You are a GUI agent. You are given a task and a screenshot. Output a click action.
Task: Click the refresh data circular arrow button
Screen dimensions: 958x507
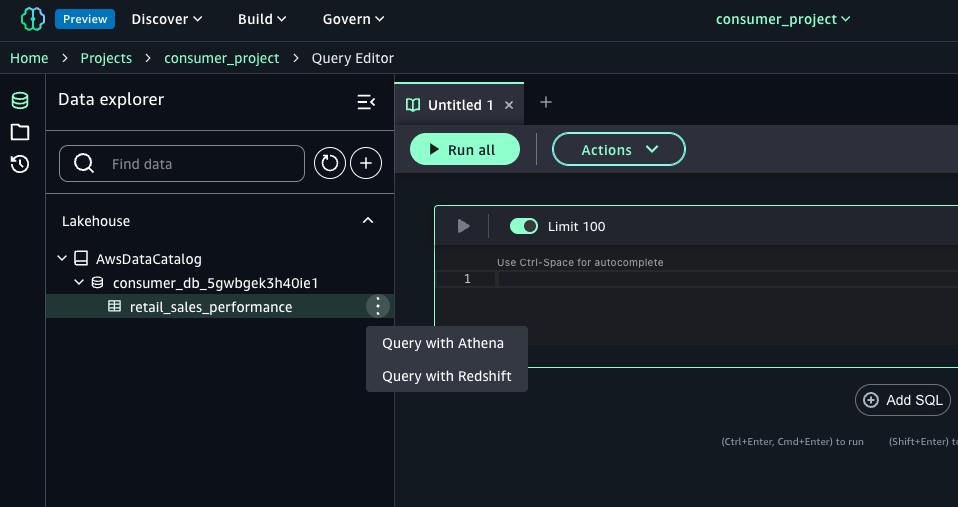(330, 163)
